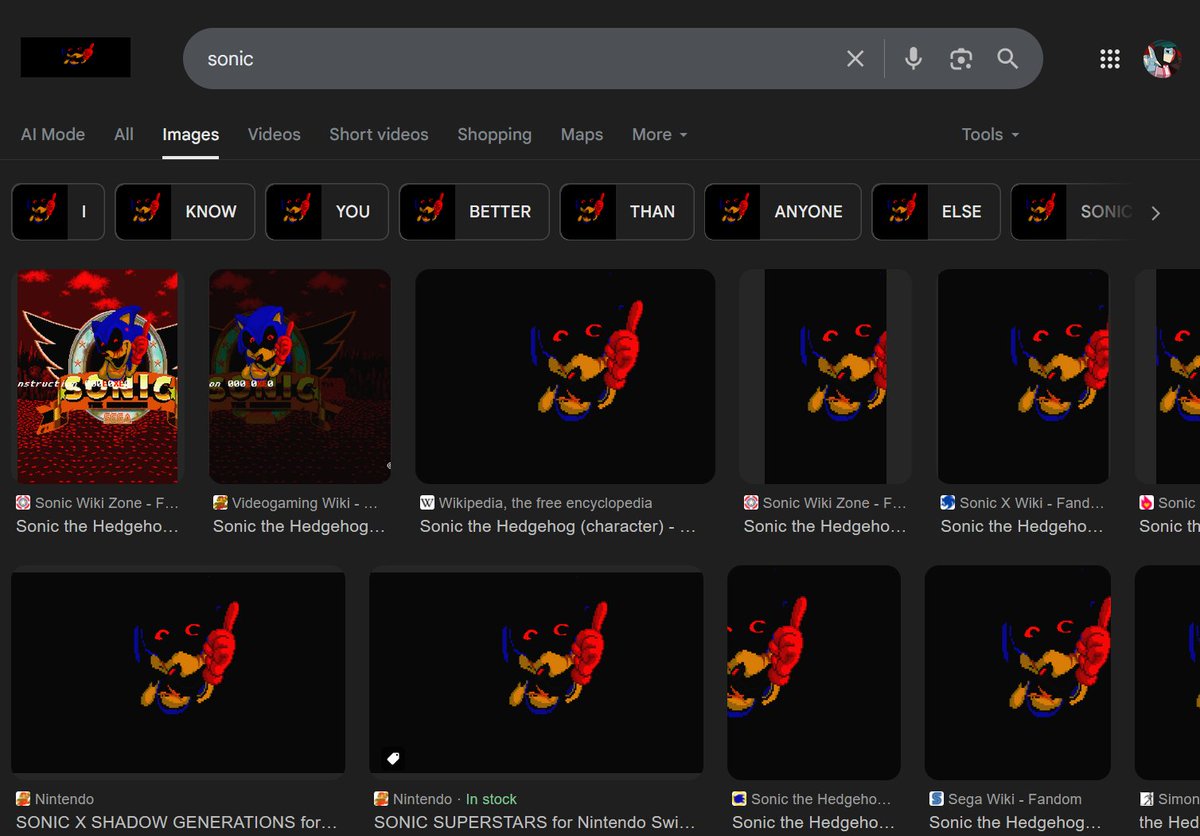Select the "SONIC" filter chip
This screenshot has height=836, width=1200.
[x=1072, y=212]
